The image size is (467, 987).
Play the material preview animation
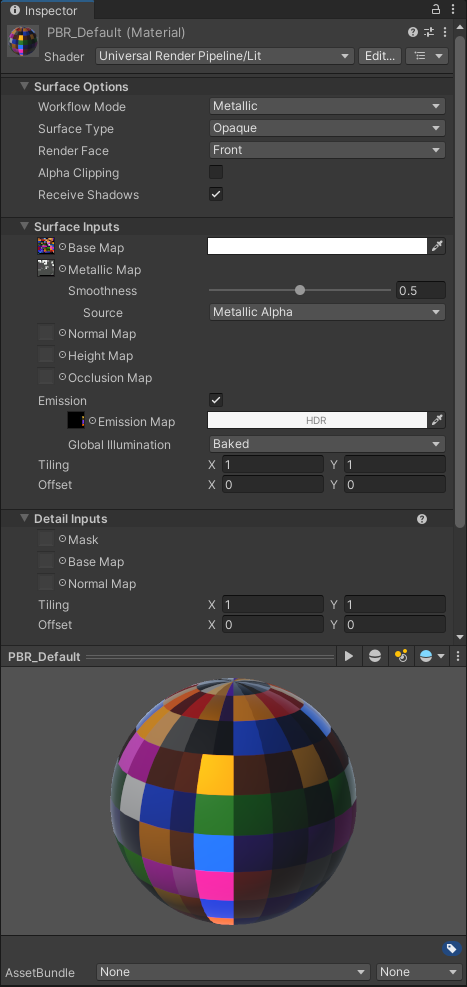coord(349,656)
